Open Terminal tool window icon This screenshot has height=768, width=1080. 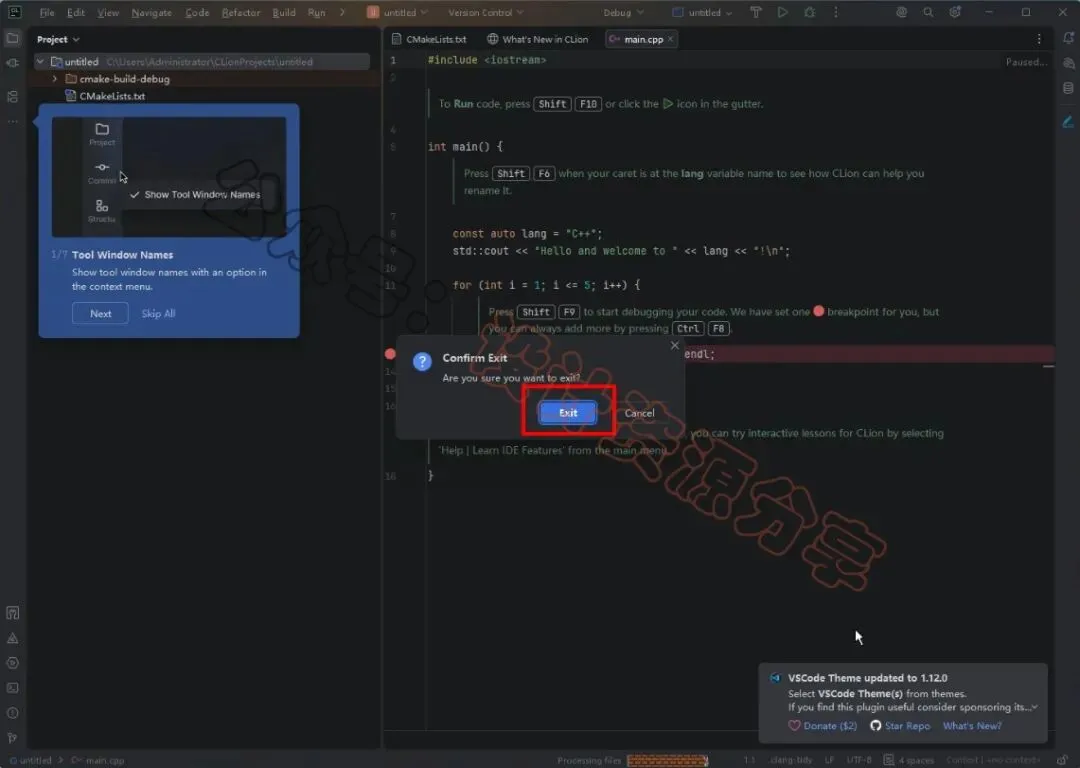point(12,688)
